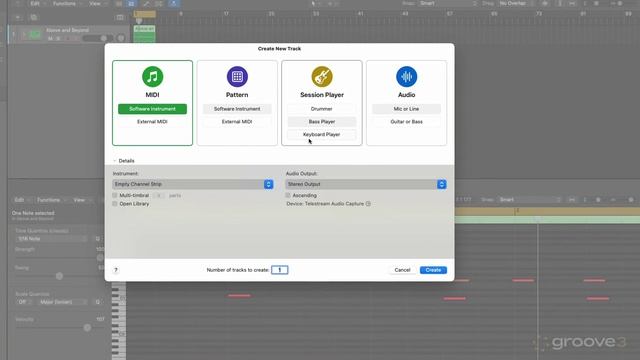Enable the Open Library checkbox
640x360 pixels.
tap(115, 204)
